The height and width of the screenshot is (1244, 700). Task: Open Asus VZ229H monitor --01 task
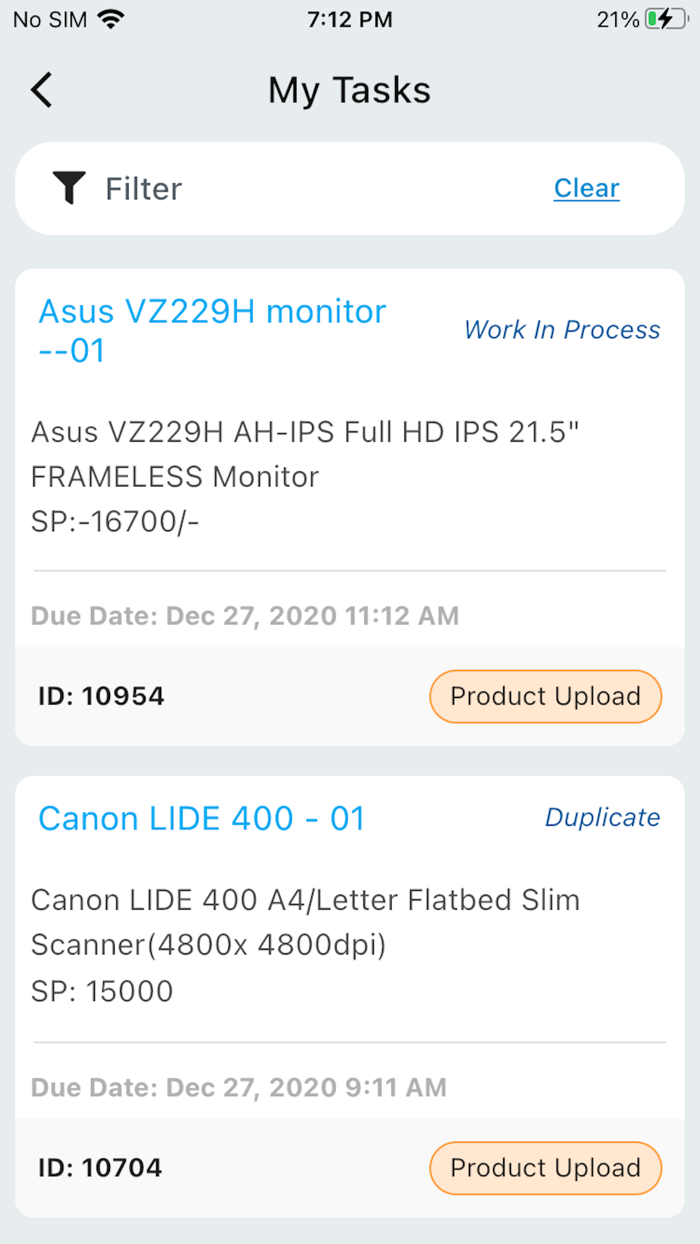click(212, 330)
